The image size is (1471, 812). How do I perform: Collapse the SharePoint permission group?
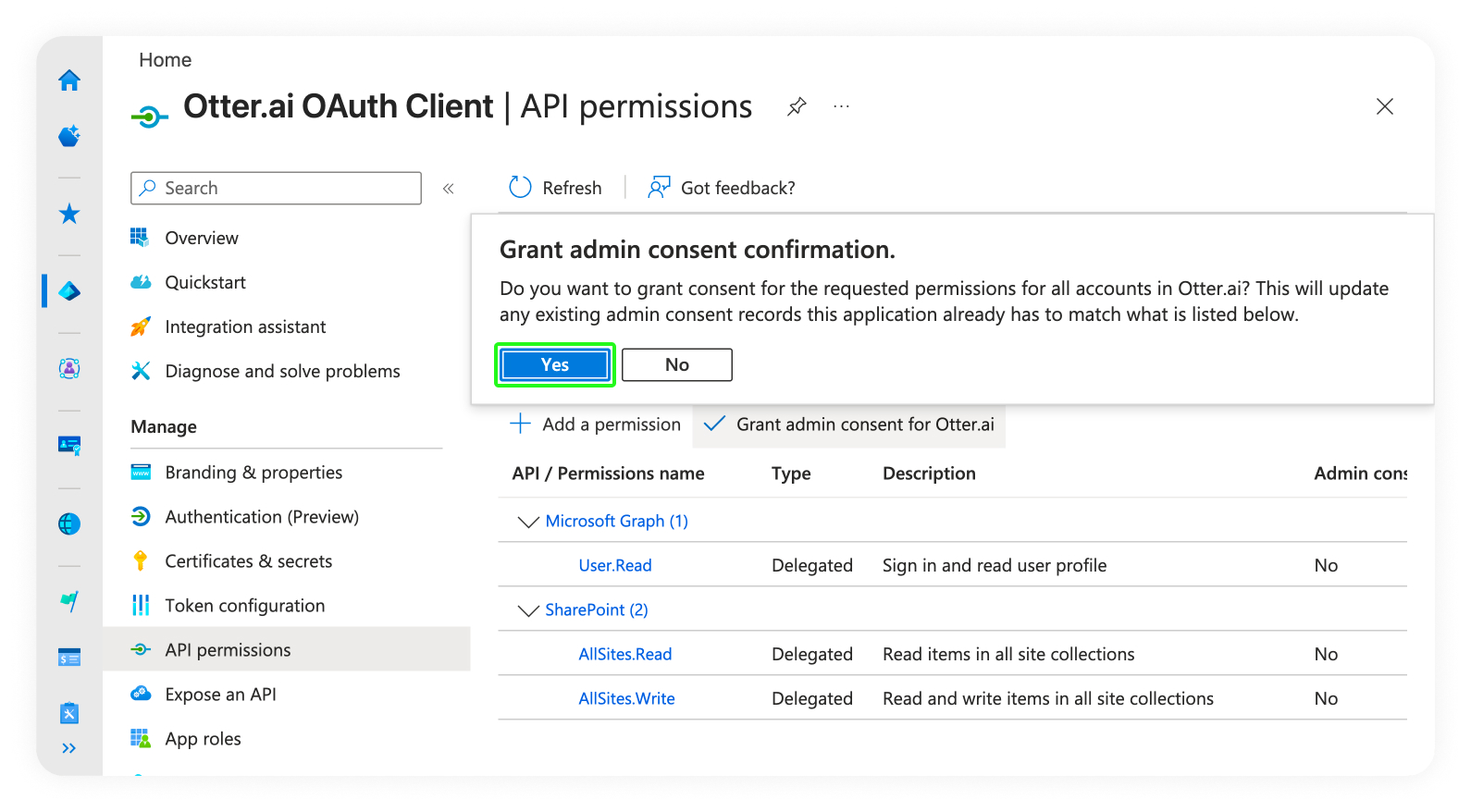[528, 610]
